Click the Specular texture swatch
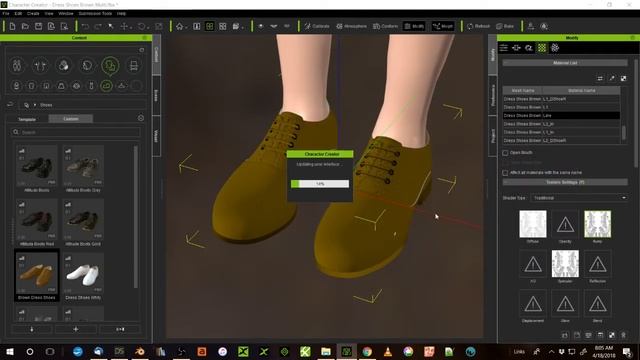This screenshot has width=640, height=360. [565, 264]
